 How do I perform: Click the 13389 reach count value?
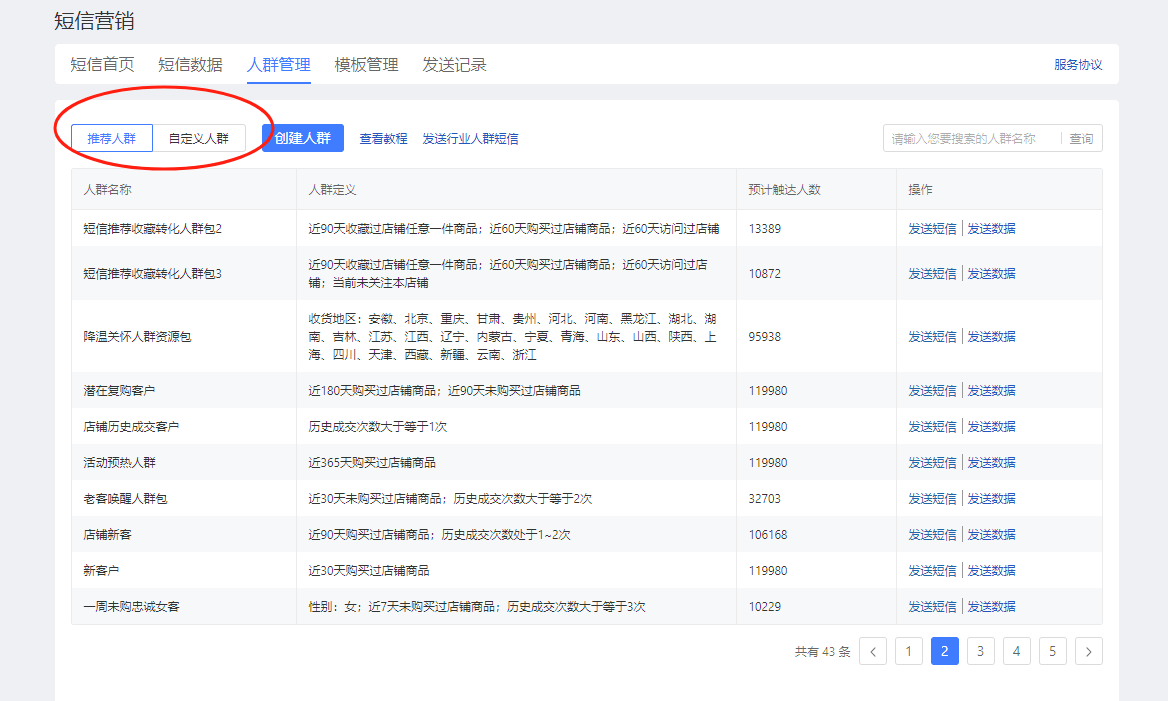[x=765, y=229]
